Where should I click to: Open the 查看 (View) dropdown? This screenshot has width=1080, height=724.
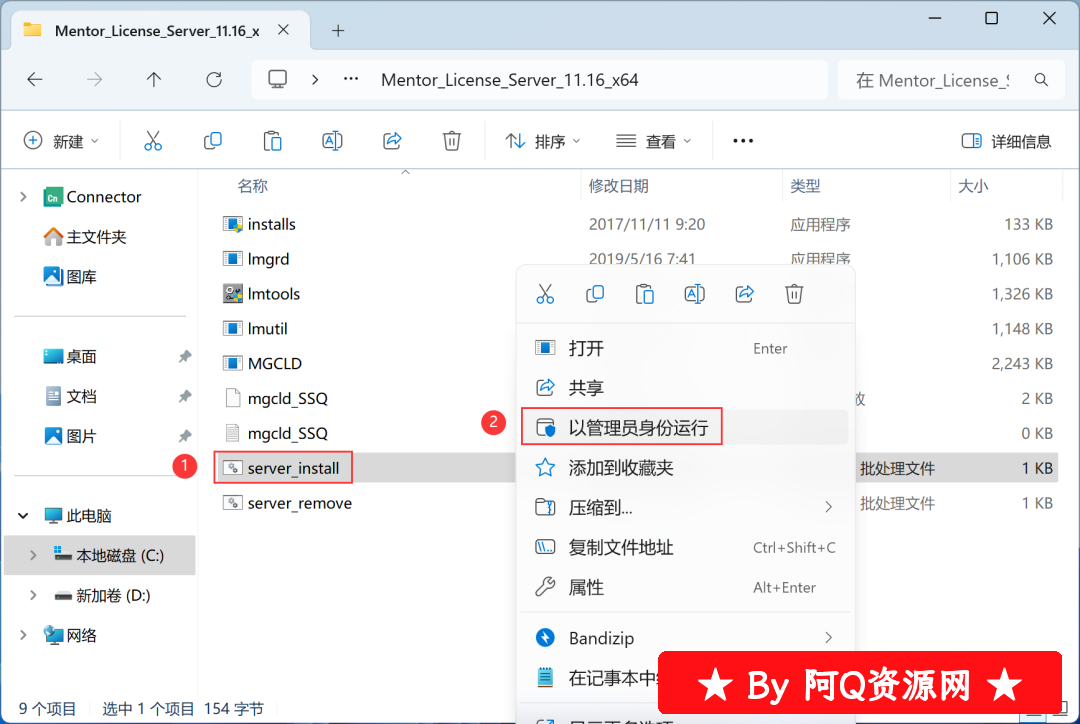[653, 141]
